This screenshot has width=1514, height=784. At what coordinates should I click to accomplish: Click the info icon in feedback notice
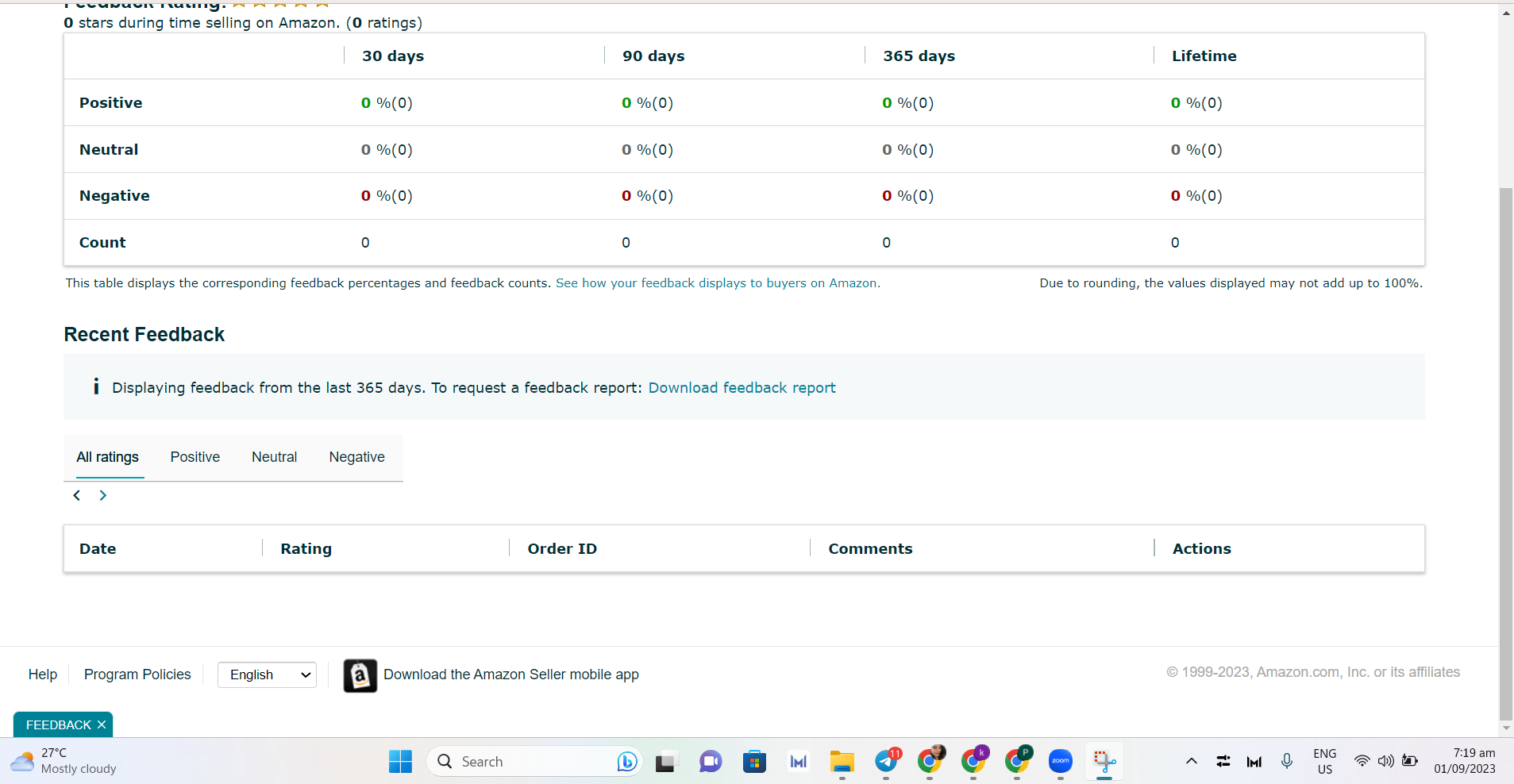pos(96,386)
